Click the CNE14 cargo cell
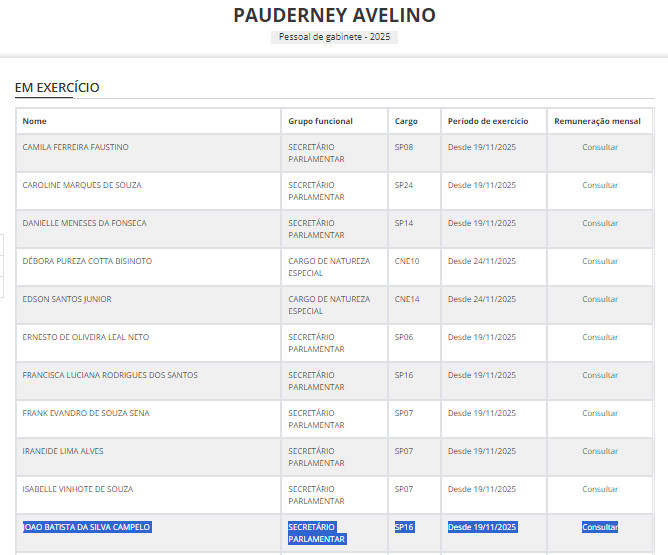Viewport: 668px width, 555px height. tap(407, 299)
